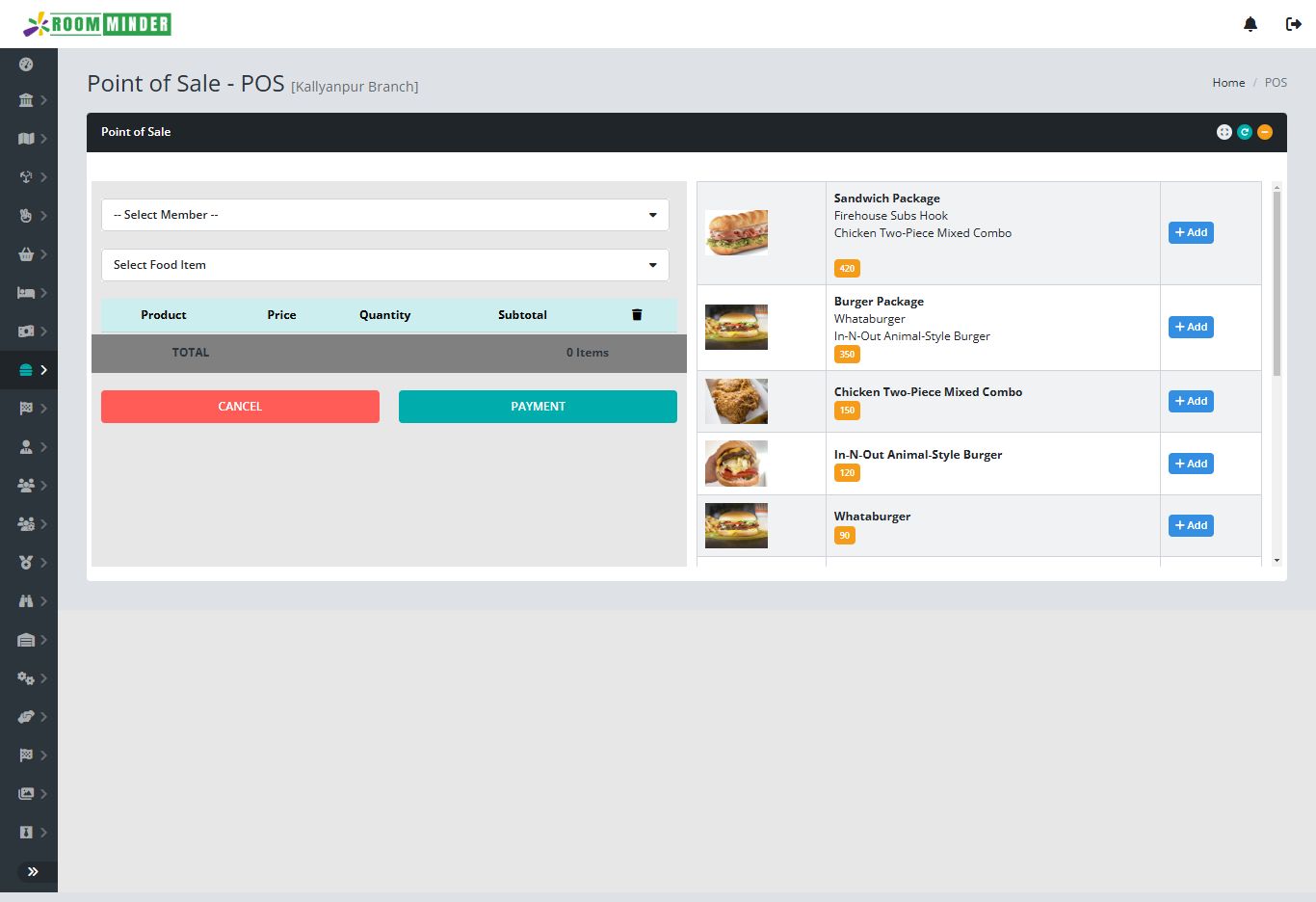Click the 420 price badge
1316x902 pixels.
(847, 269)
